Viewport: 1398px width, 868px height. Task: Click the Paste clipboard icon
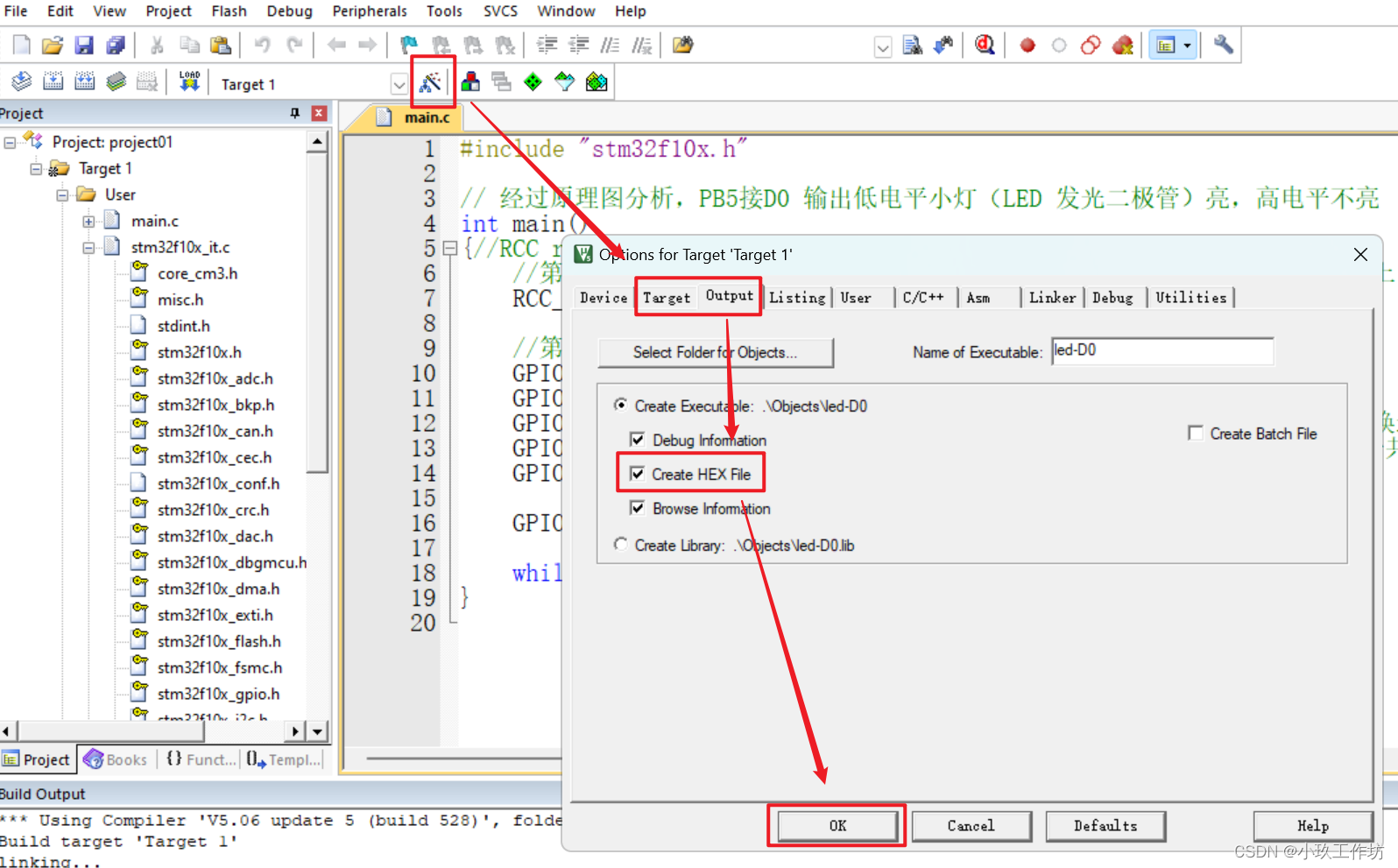[221, 45]
